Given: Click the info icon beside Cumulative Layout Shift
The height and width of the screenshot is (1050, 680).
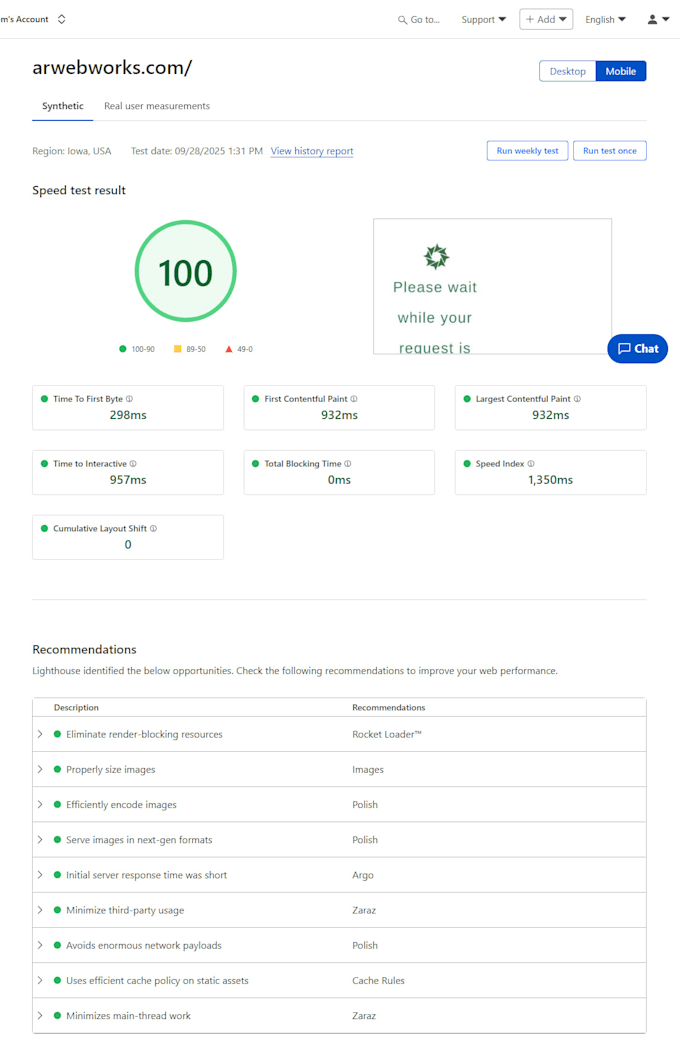Looking at the screenshot, I should (x=153, y=529).
